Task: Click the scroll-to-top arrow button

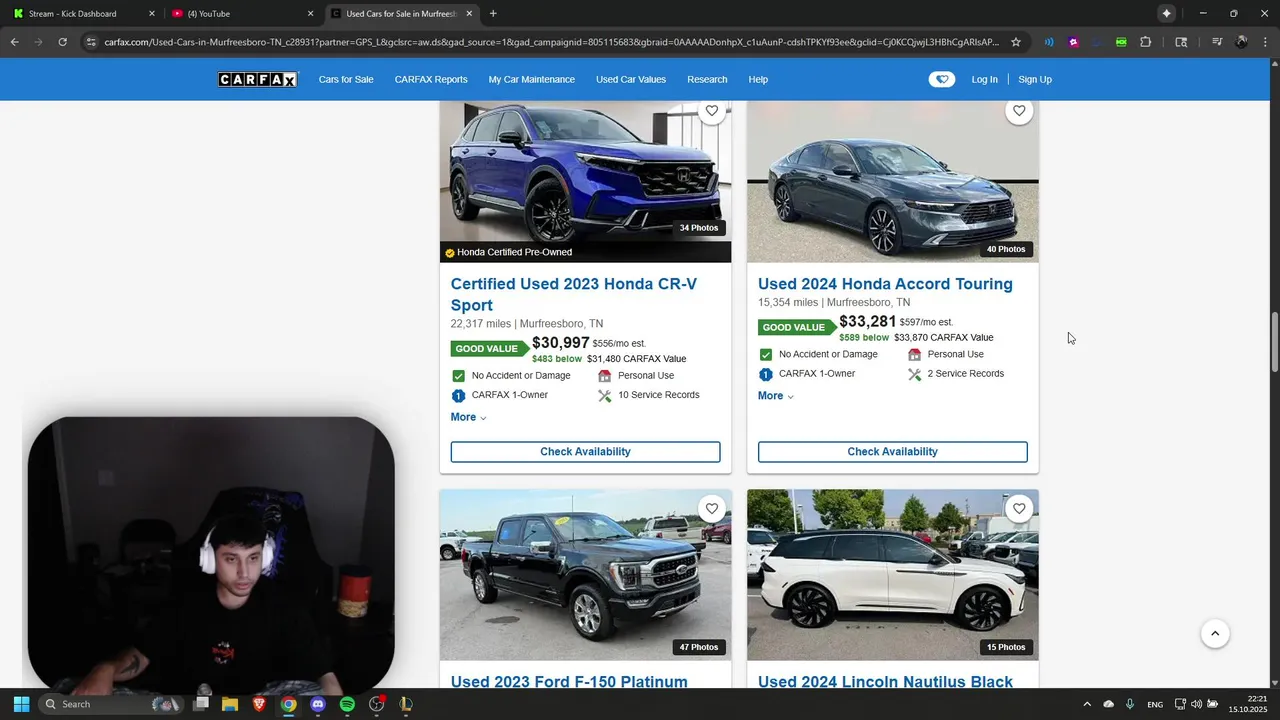Action: click(x=1215, y=634)
